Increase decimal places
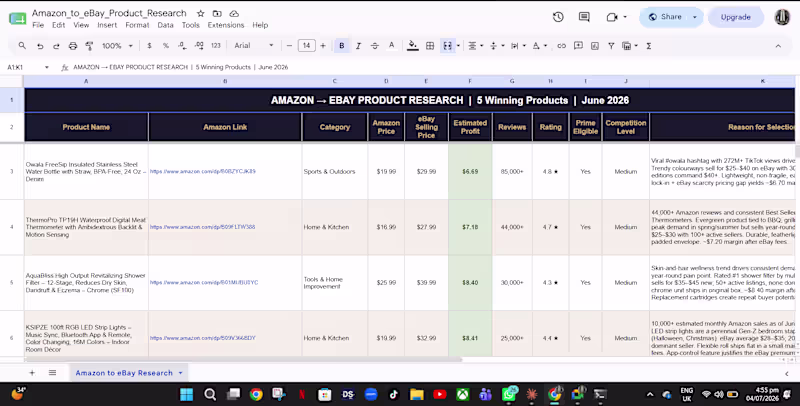 [x=199, y=46]
